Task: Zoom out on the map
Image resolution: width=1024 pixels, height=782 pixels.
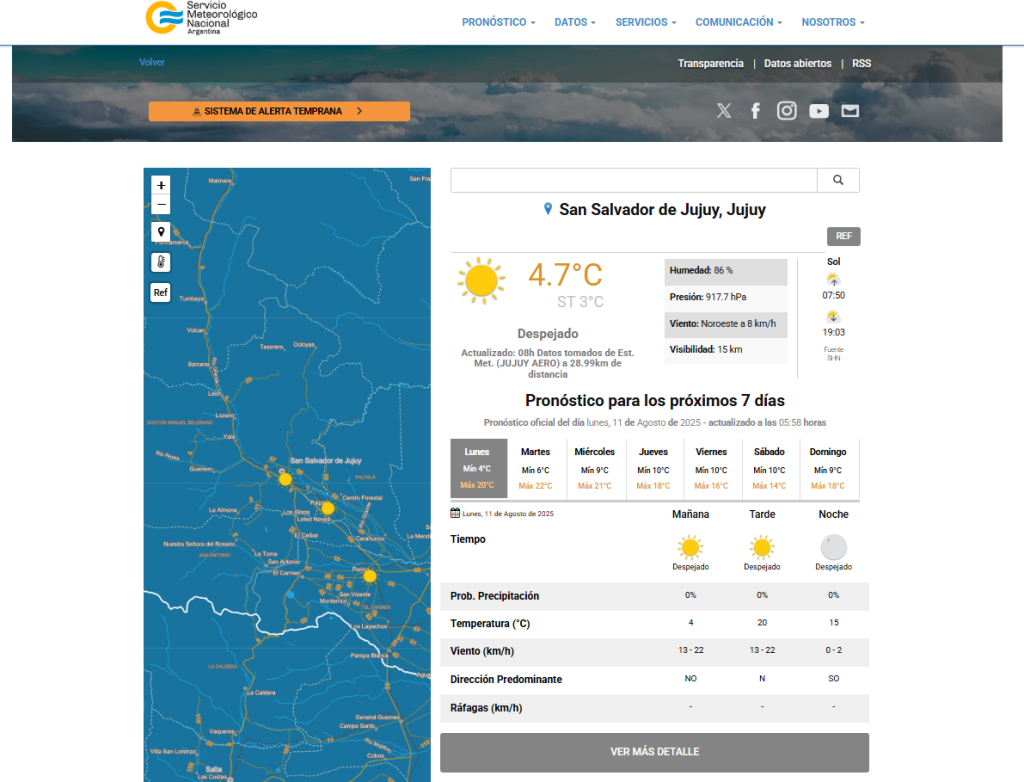Action: coord(161,206)
